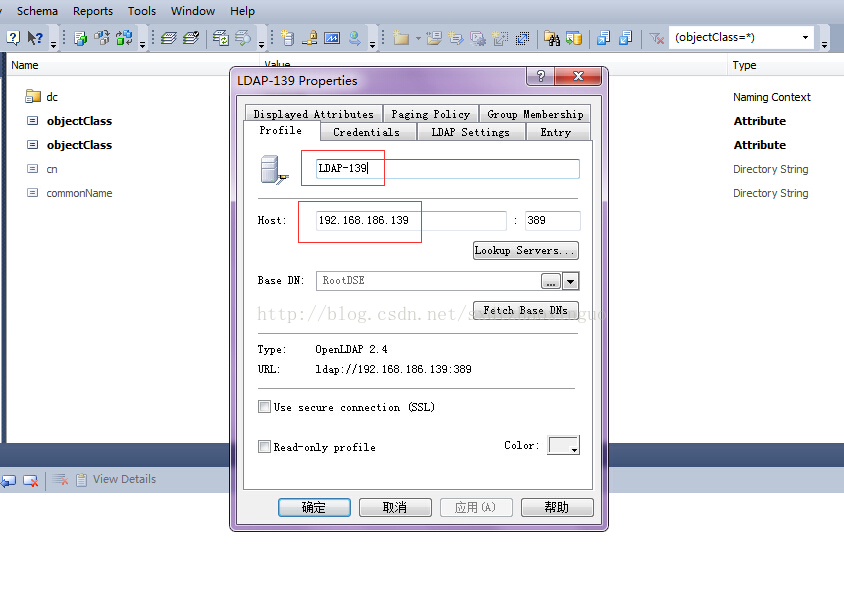The width and height of the screenshot is (844, 607).
Task: Expand the overflow chevron after filter combobox
Action: point(824,44)
